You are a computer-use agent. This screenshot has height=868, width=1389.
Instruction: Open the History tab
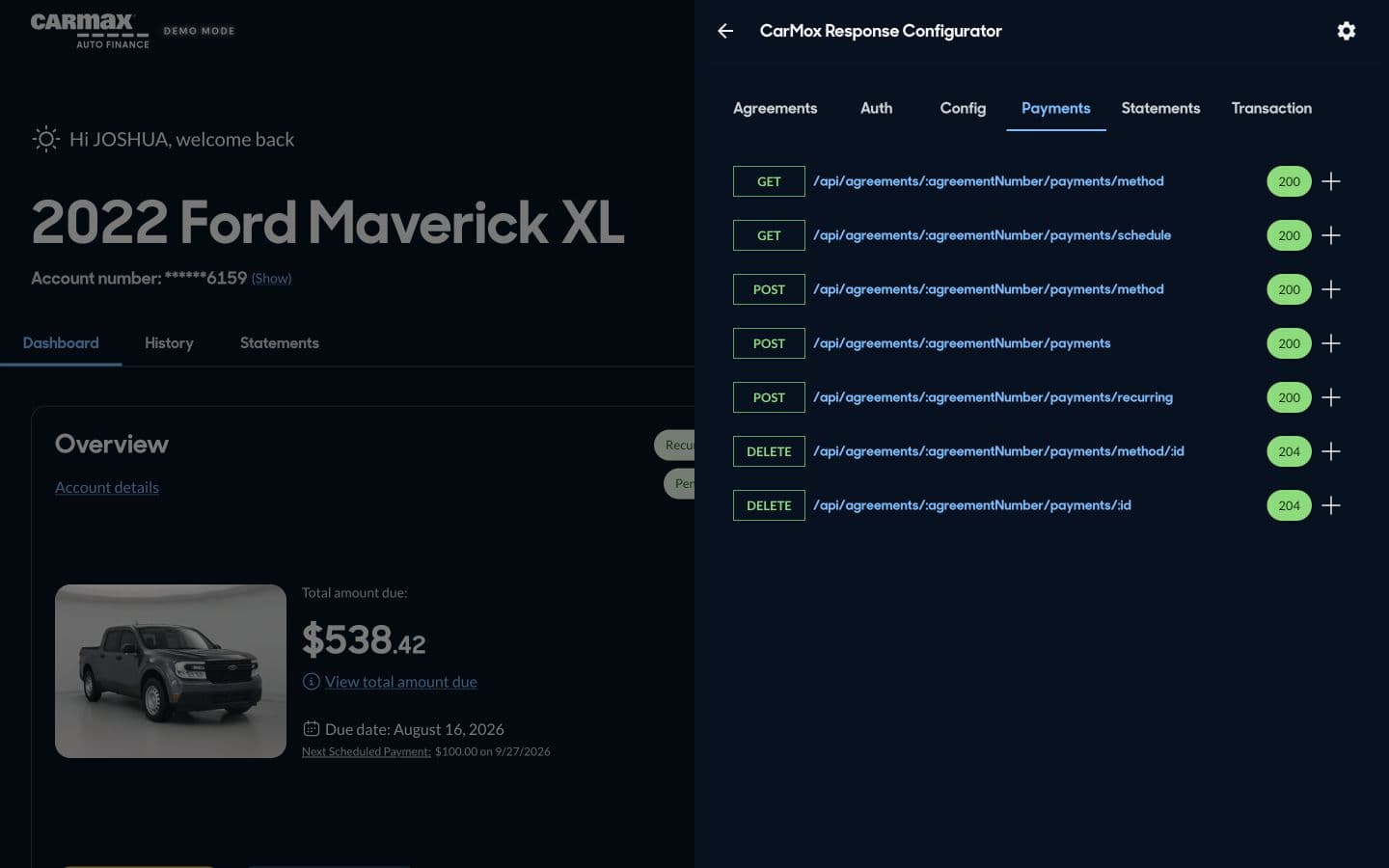[x=169, y=343]
